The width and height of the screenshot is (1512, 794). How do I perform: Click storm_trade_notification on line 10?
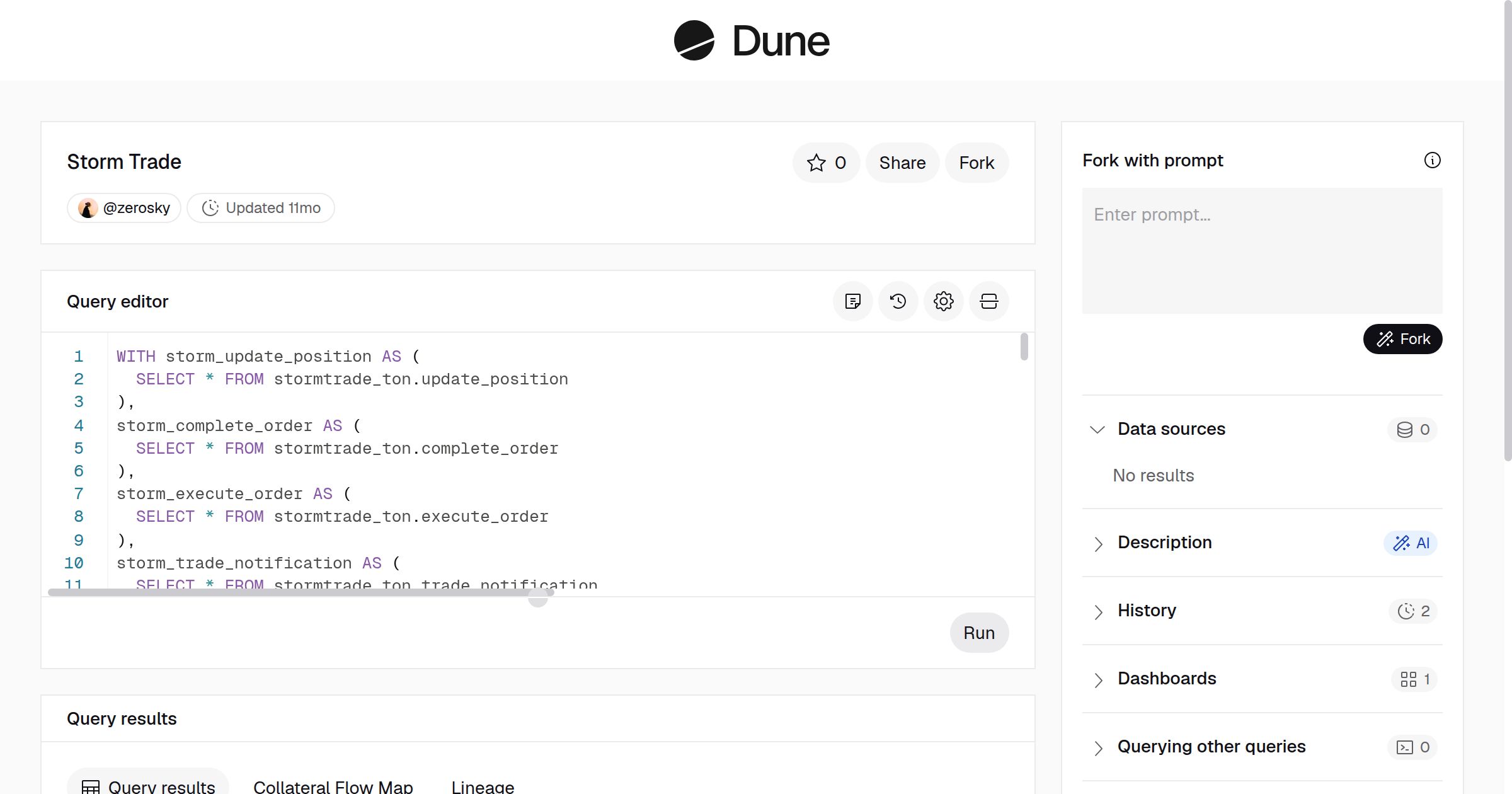pyautogui.click(x=234, y=563)
